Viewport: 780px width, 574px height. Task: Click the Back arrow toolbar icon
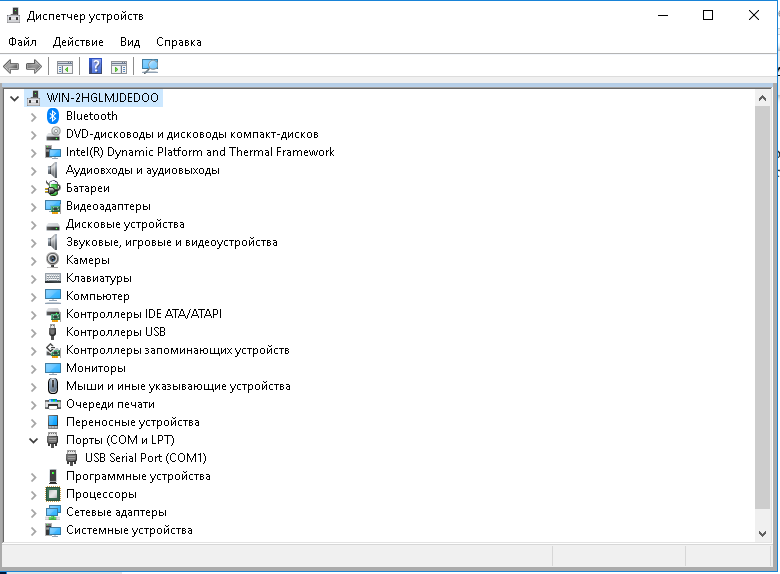[11, 67]
